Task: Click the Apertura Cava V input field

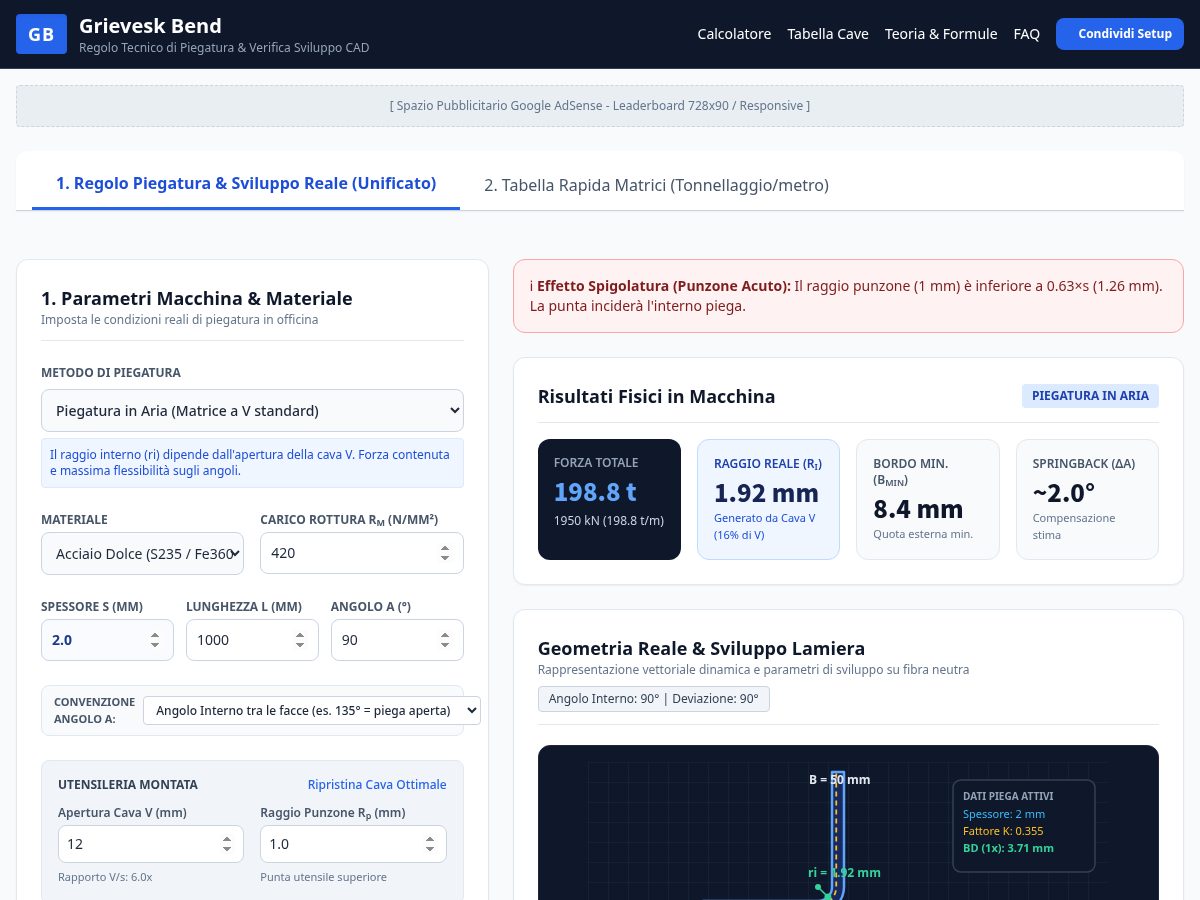Action: 151,844
